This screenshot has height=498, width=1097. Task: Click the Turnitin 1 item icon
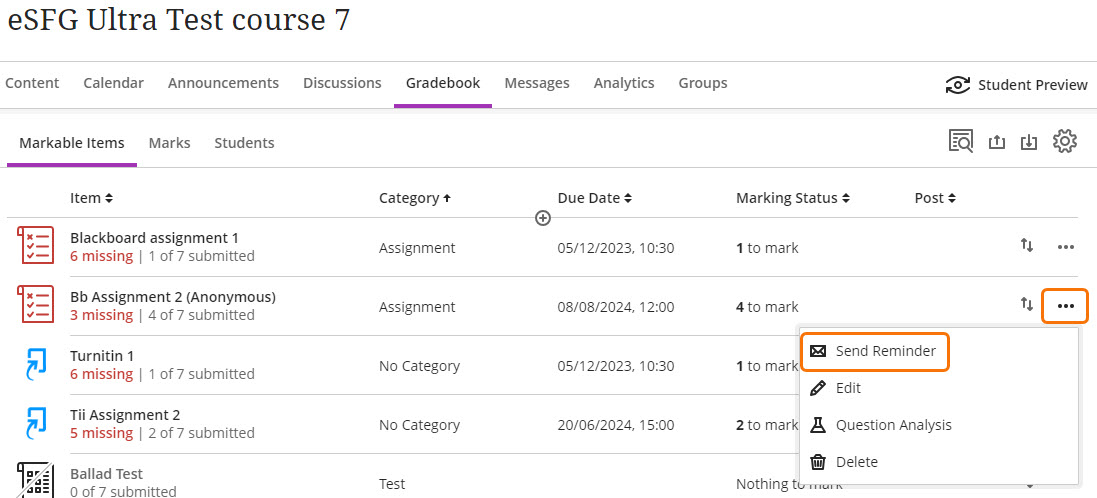point(35,364)
